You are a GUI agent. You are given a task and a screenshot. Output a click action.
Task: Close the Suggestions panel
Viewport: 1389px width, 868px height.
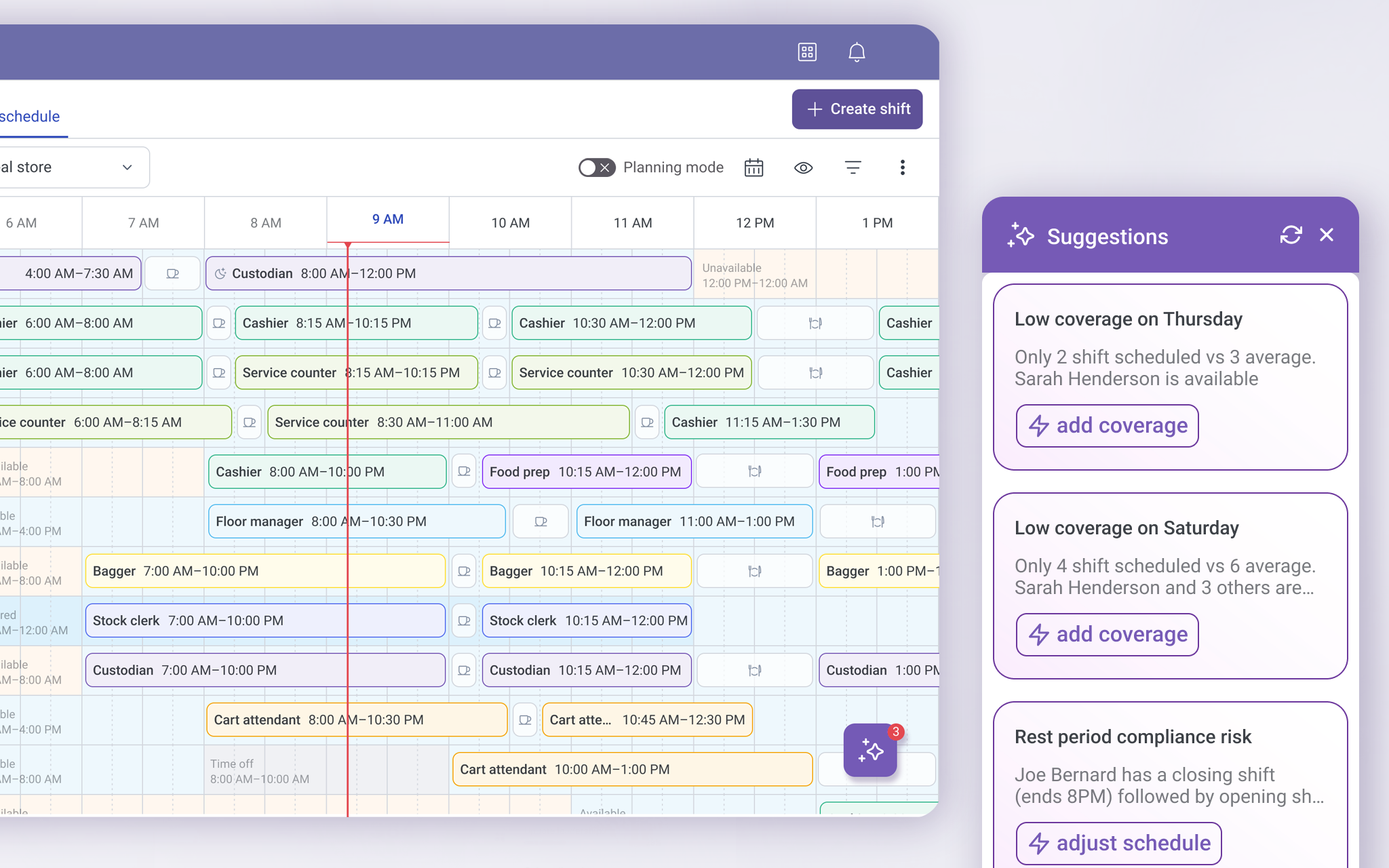[1327, 235]
